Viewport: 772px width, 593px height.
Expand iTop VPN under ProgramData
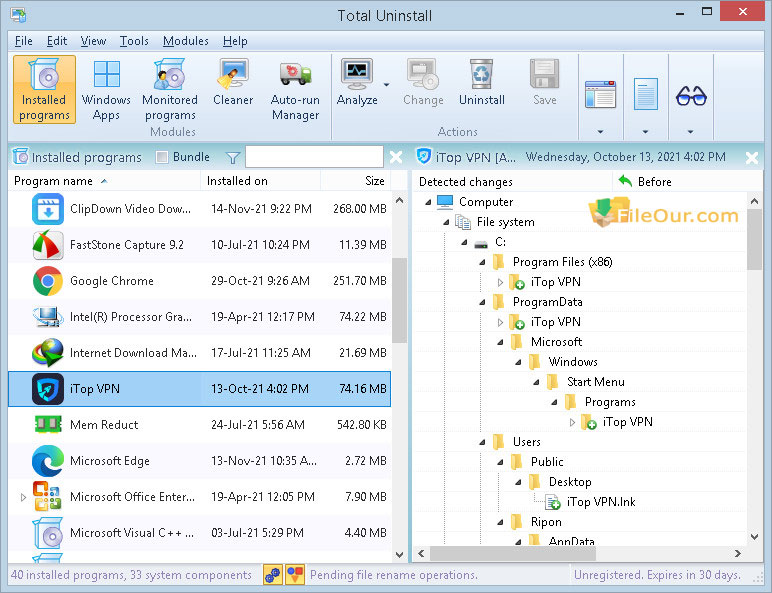point(500,322)
